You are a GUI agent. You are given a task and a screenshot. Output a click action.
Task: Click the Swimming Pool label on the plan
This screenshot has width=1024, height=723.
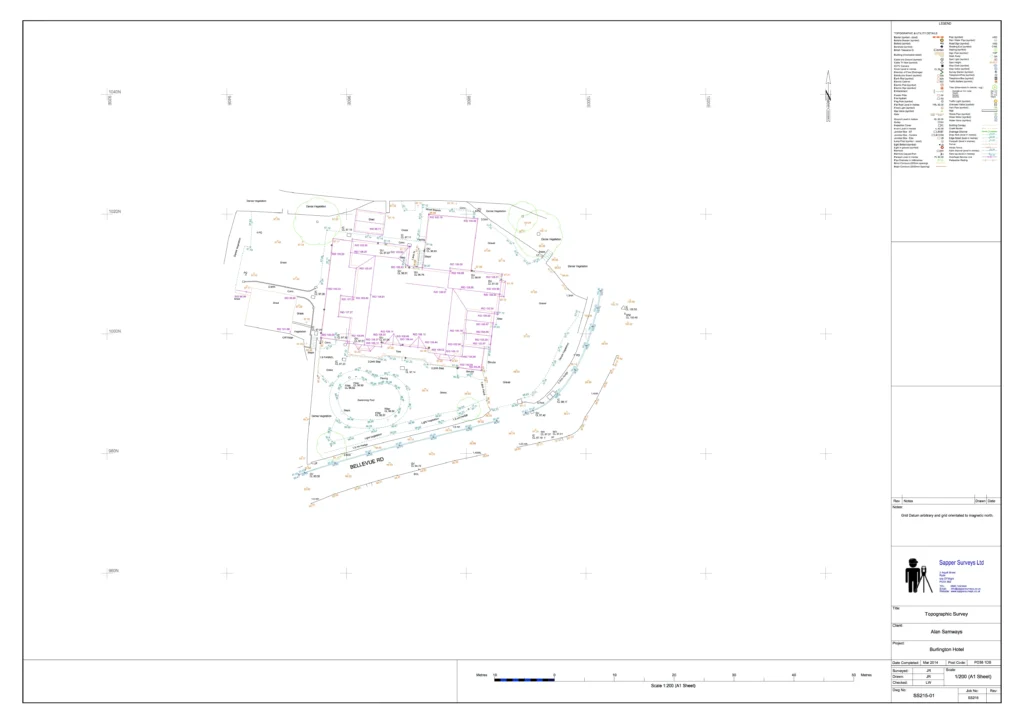[366, 399]
